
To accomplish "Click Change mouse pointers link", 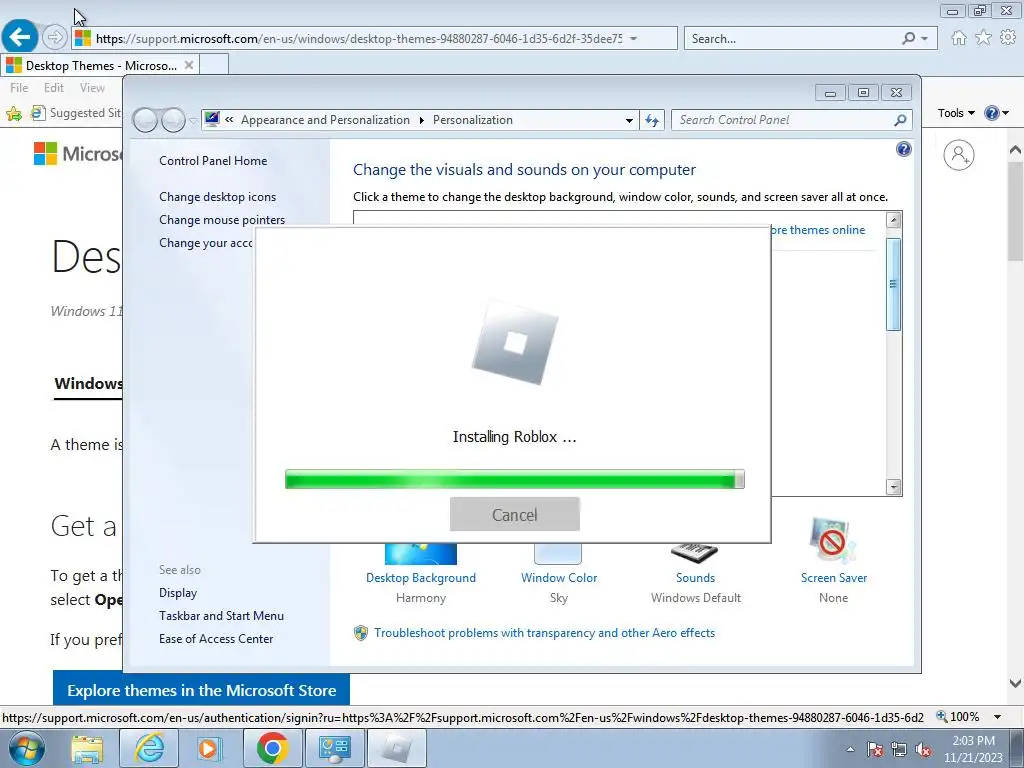I will point(222,219).
